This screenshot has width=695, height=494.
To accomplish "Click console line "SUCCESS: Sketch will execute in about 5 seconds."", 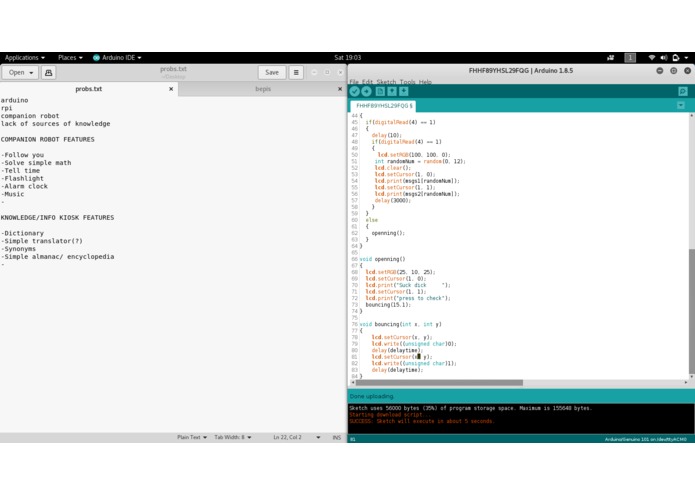I will [x=422, y=421].
